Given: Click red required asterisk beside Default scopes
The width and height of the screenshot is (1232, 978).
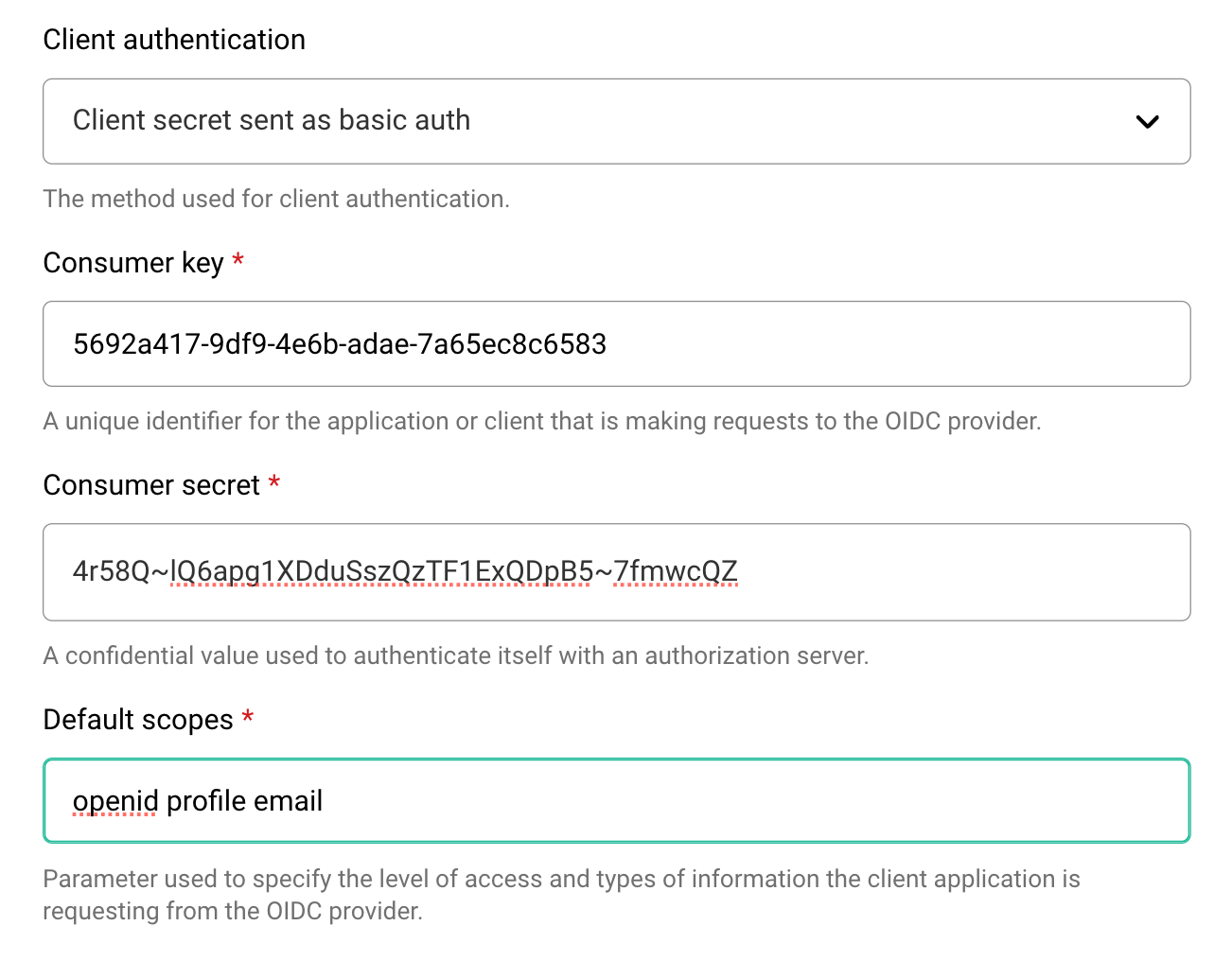Looking at the screenshot, I should pyautogui.click(x=248, y=717).
